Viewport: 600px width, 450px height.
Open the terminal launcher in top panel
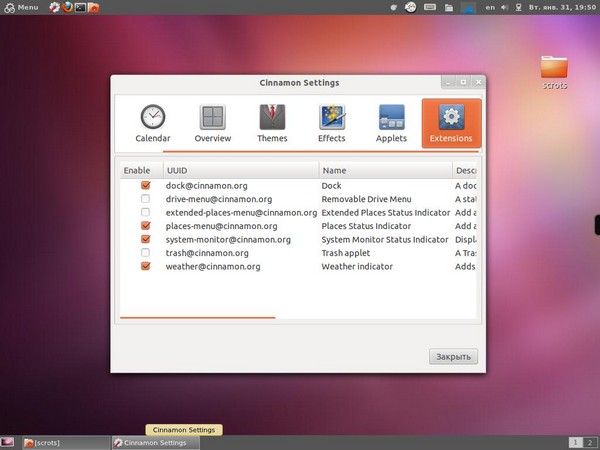tap(81, 7)
